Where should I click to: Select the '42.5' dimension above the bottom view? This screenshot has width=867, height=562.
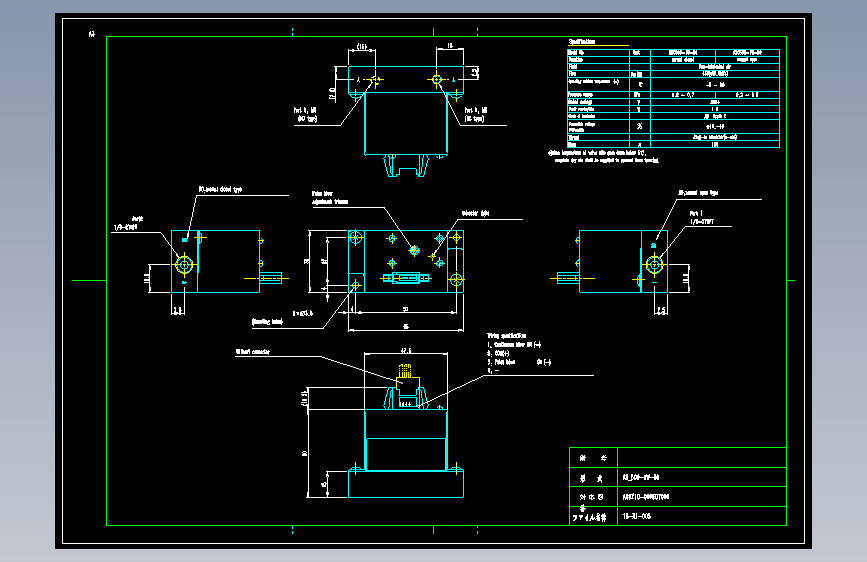[406, 351]
